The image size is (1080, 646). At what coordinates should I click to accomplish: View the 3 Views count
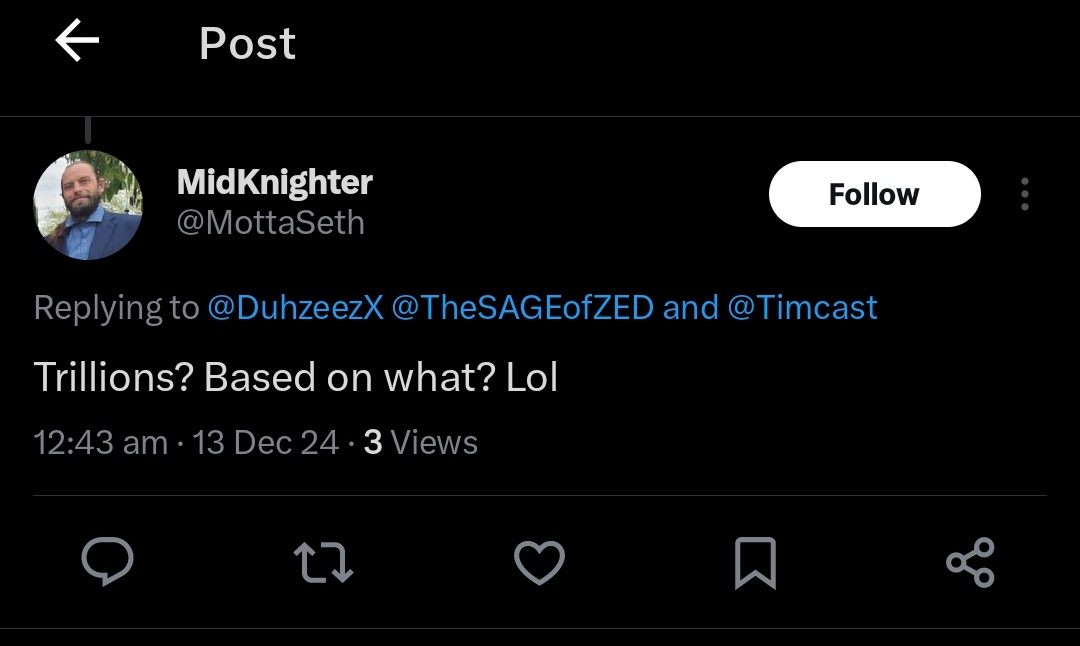click(420, 442)
